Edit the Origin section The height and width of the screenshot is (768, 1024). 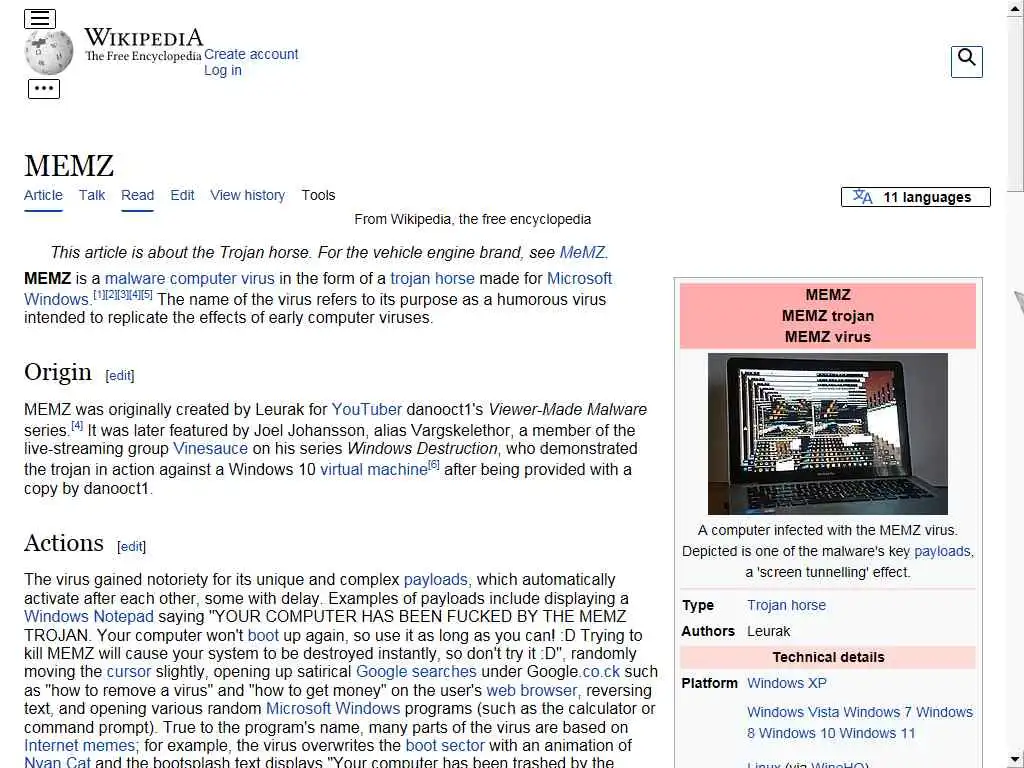click(x=120, y=376)
